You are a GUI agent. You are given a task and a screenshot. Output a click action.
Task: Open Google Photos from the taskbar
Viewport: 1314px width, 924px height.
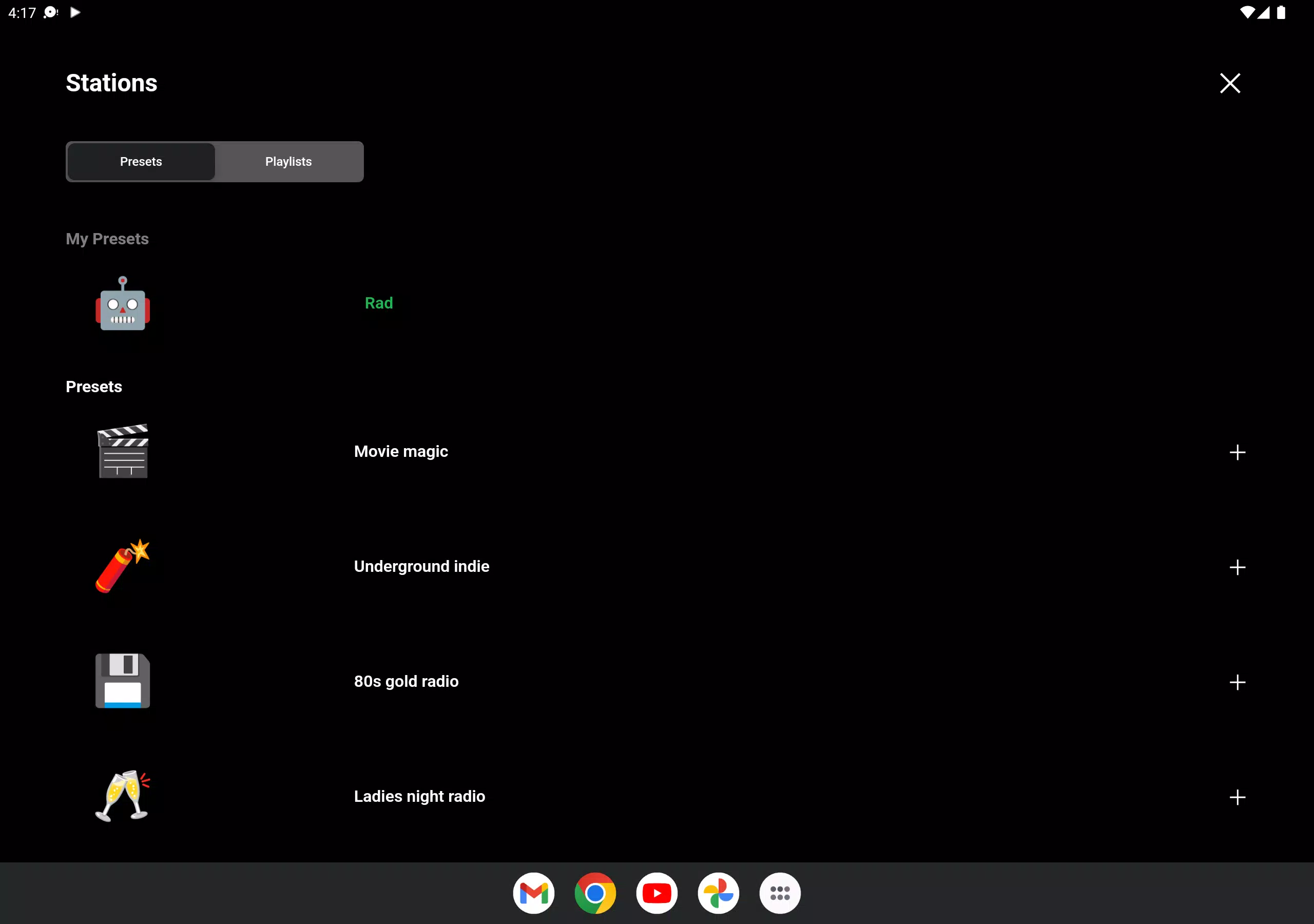coord(718,893)
